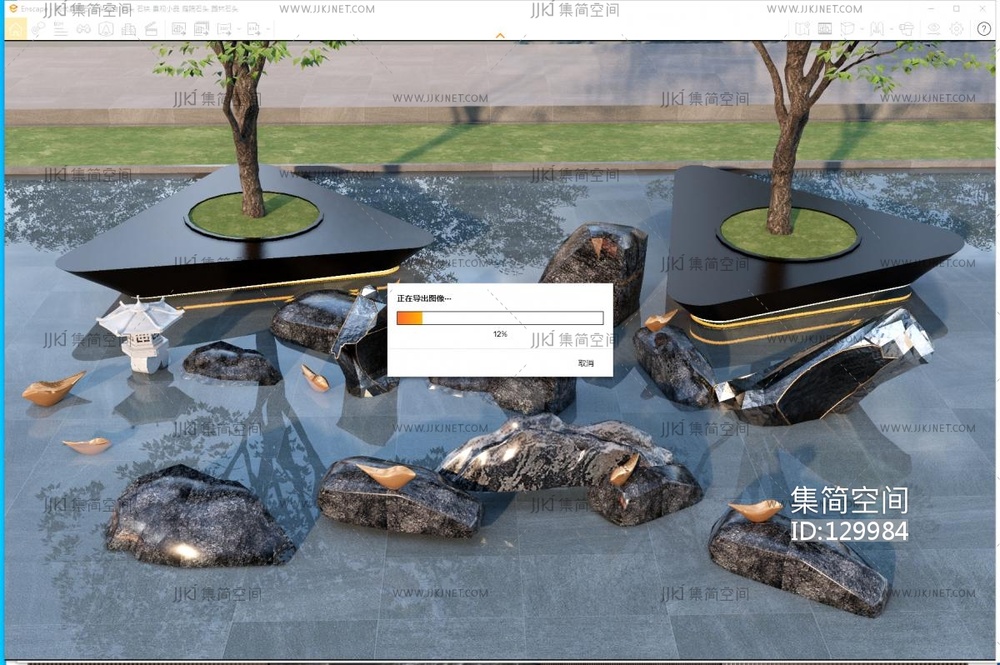Click the 正在导出图像 dialog title text
Screen dimensions: 1000x665
pyautogui.click(x=424, y=298)
